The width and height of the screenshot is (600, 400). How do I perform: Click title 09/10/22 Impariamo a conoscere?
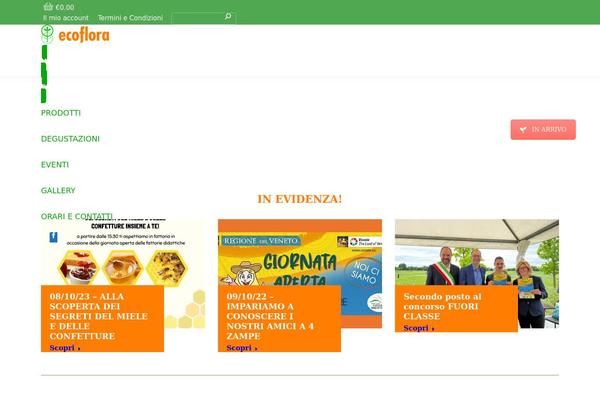(270, 316)
